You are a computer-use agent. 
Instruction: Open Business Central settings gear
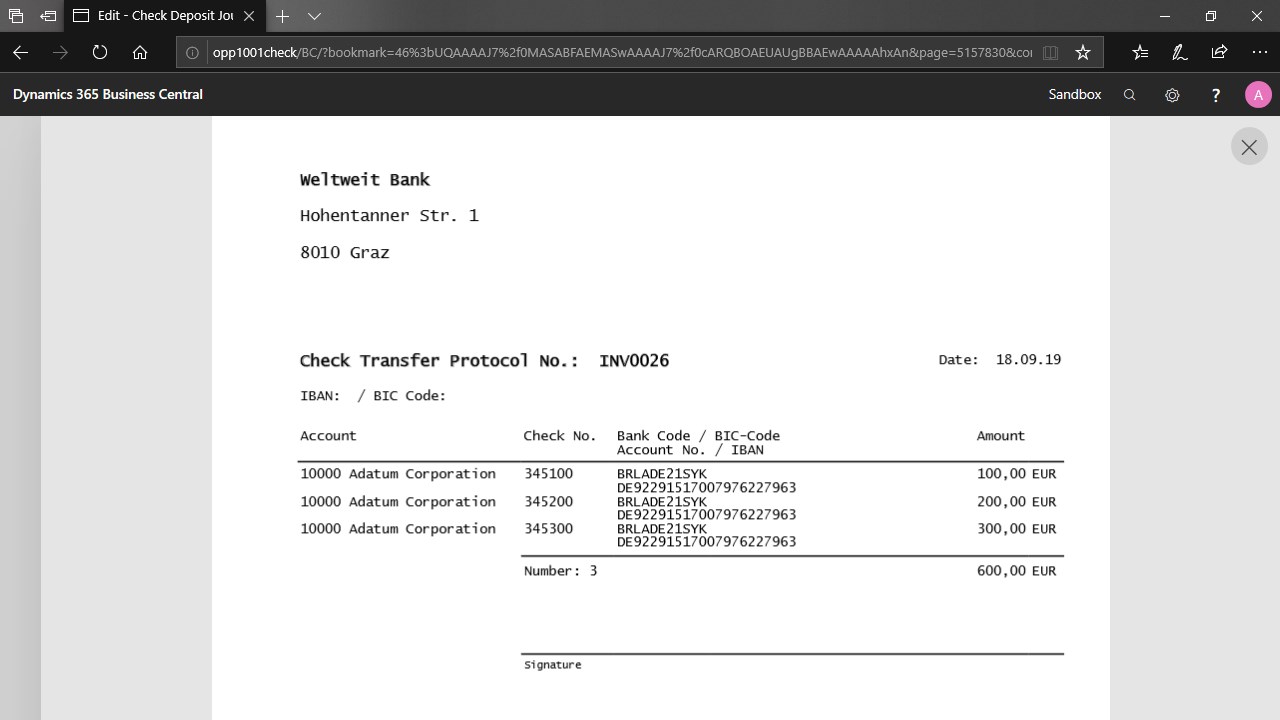[1172, 95]
